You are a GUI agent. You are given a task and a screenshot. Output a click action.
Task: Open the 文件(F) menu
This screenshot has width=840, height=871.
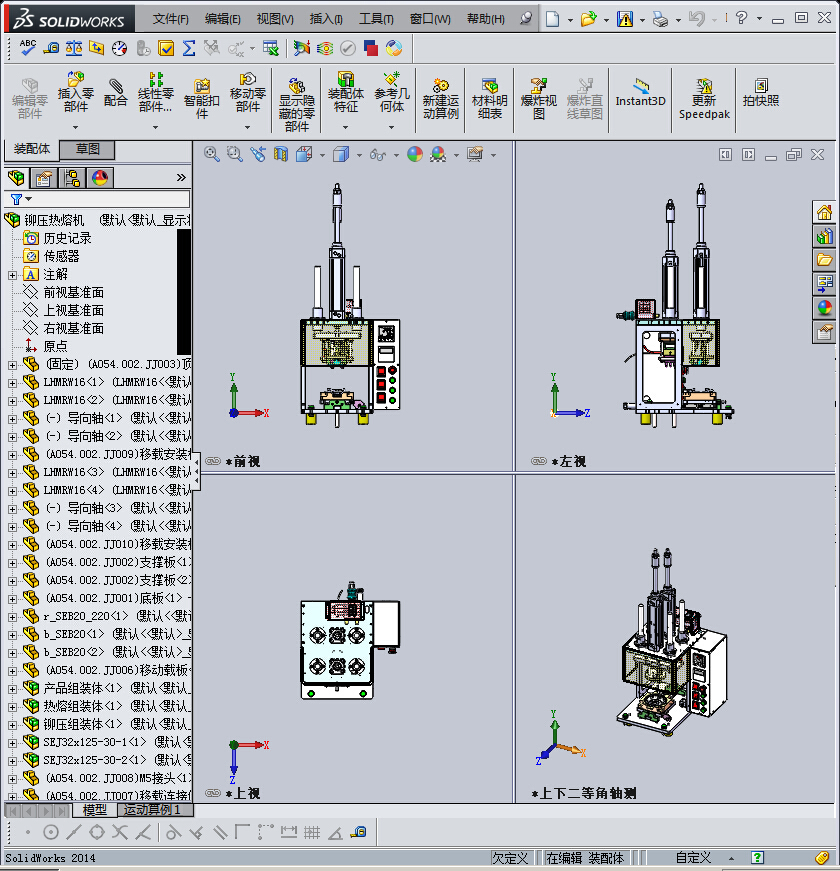coord(171,19)
